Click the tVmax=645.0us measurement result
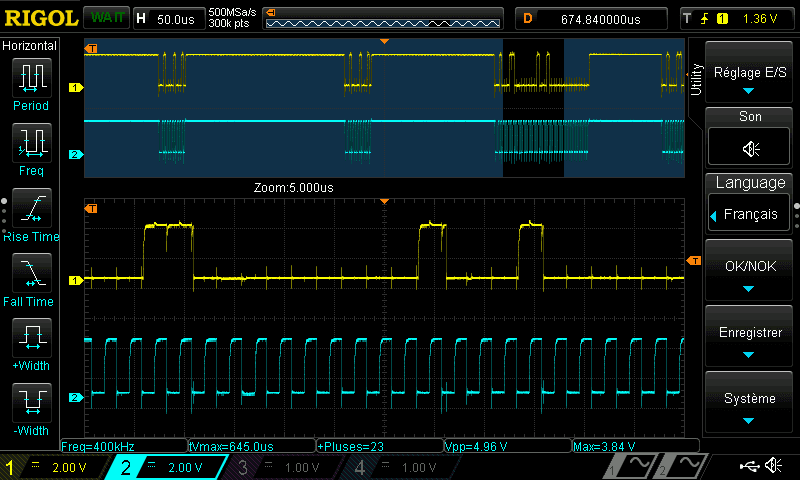 pos(252,446)
